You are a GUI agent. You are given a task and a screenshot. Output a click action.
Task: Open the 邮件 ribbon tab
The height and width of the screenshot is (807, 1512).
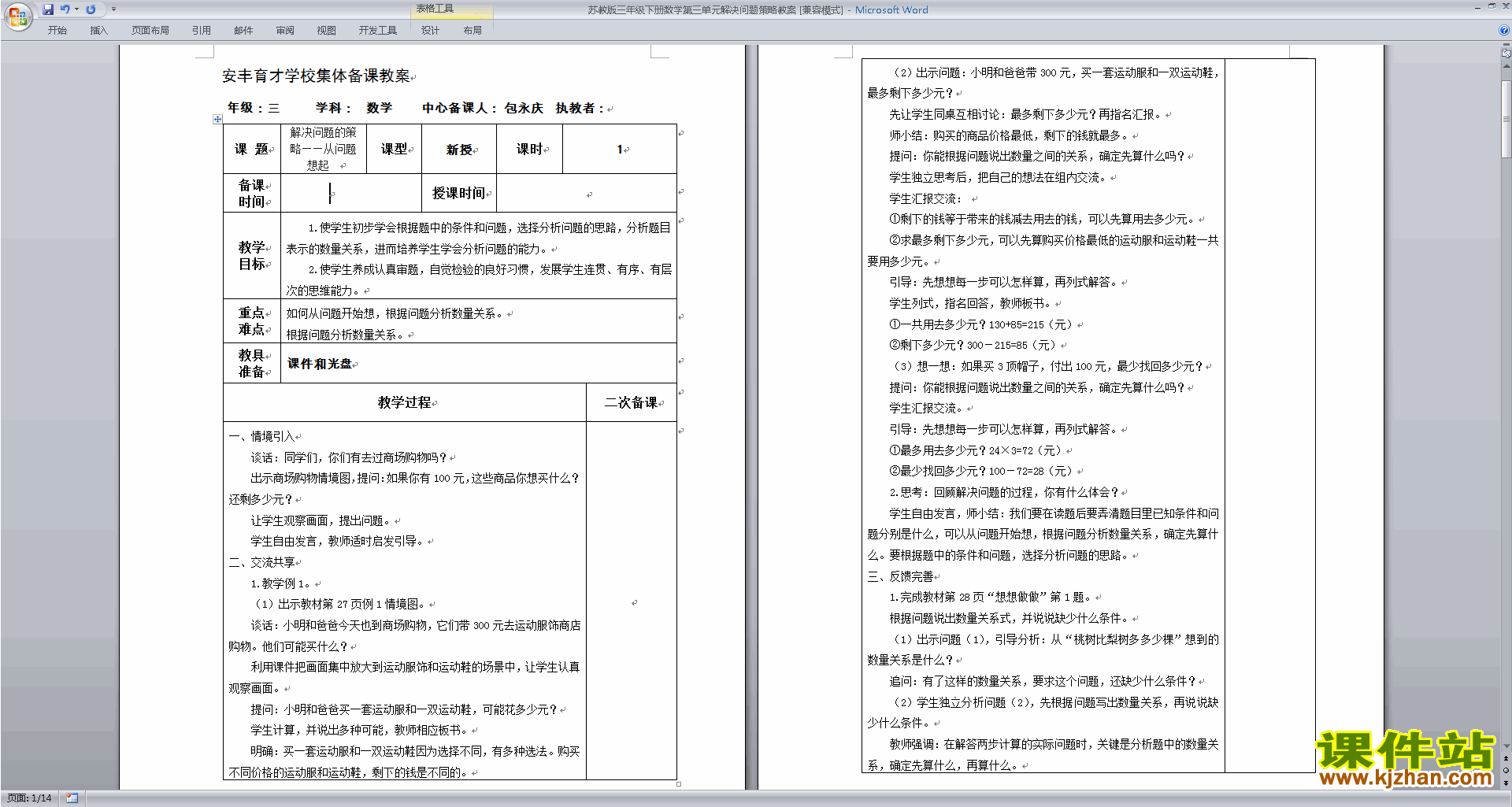tap(243, 31)
